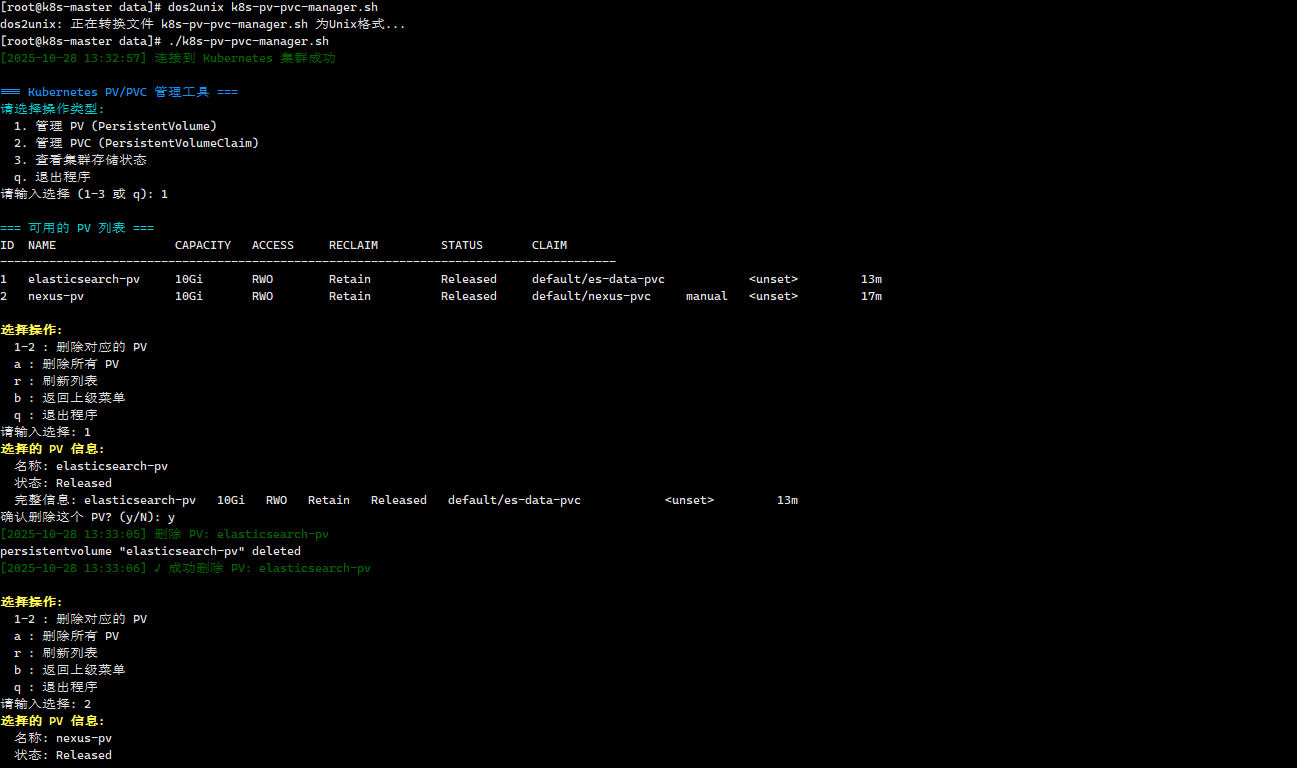Screen dimensions: 1297x768
Task: Click menu option '2. 管理 PVC (PersistentVolumeClaim)'
Action: 136,143
